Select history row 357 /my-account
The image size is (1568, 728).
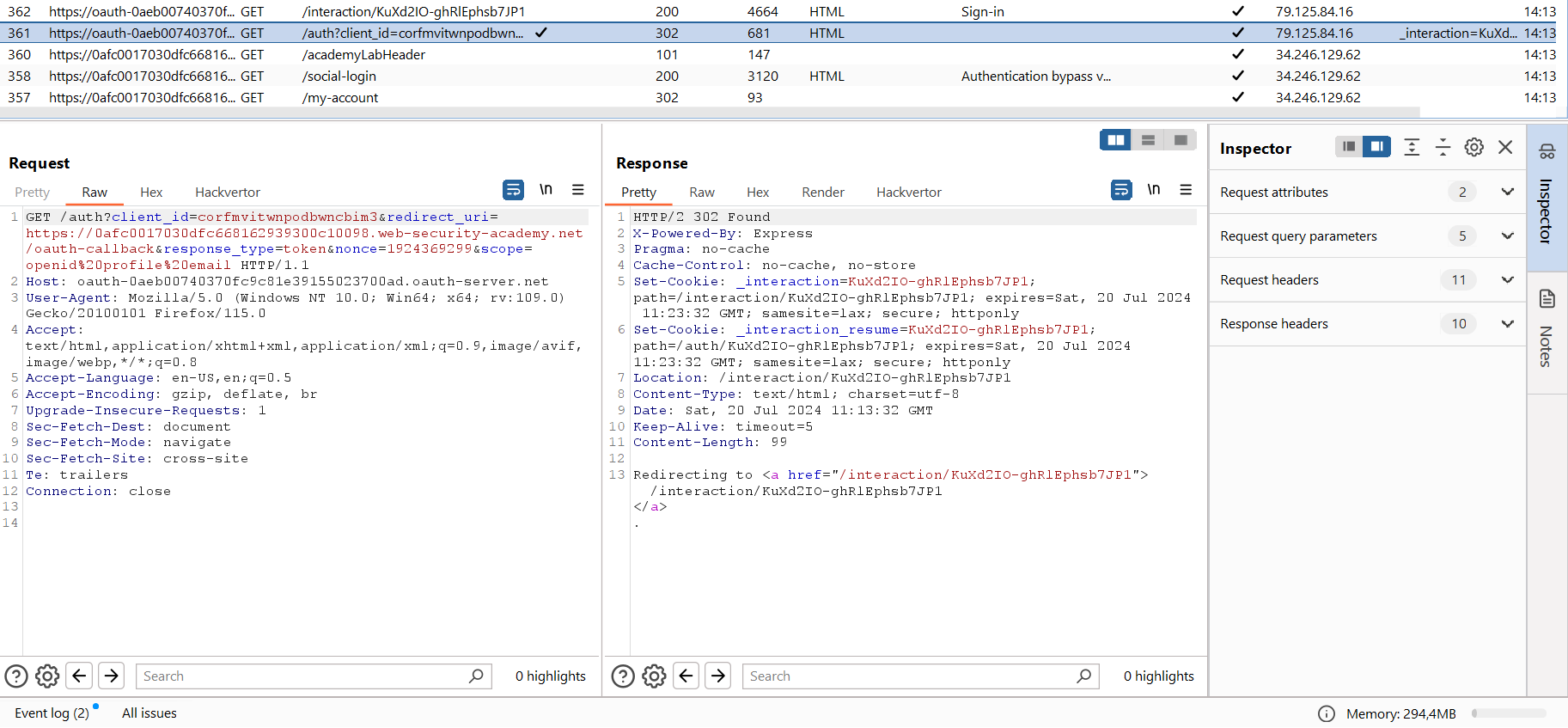pyautogui.click(x=778, y=97)
